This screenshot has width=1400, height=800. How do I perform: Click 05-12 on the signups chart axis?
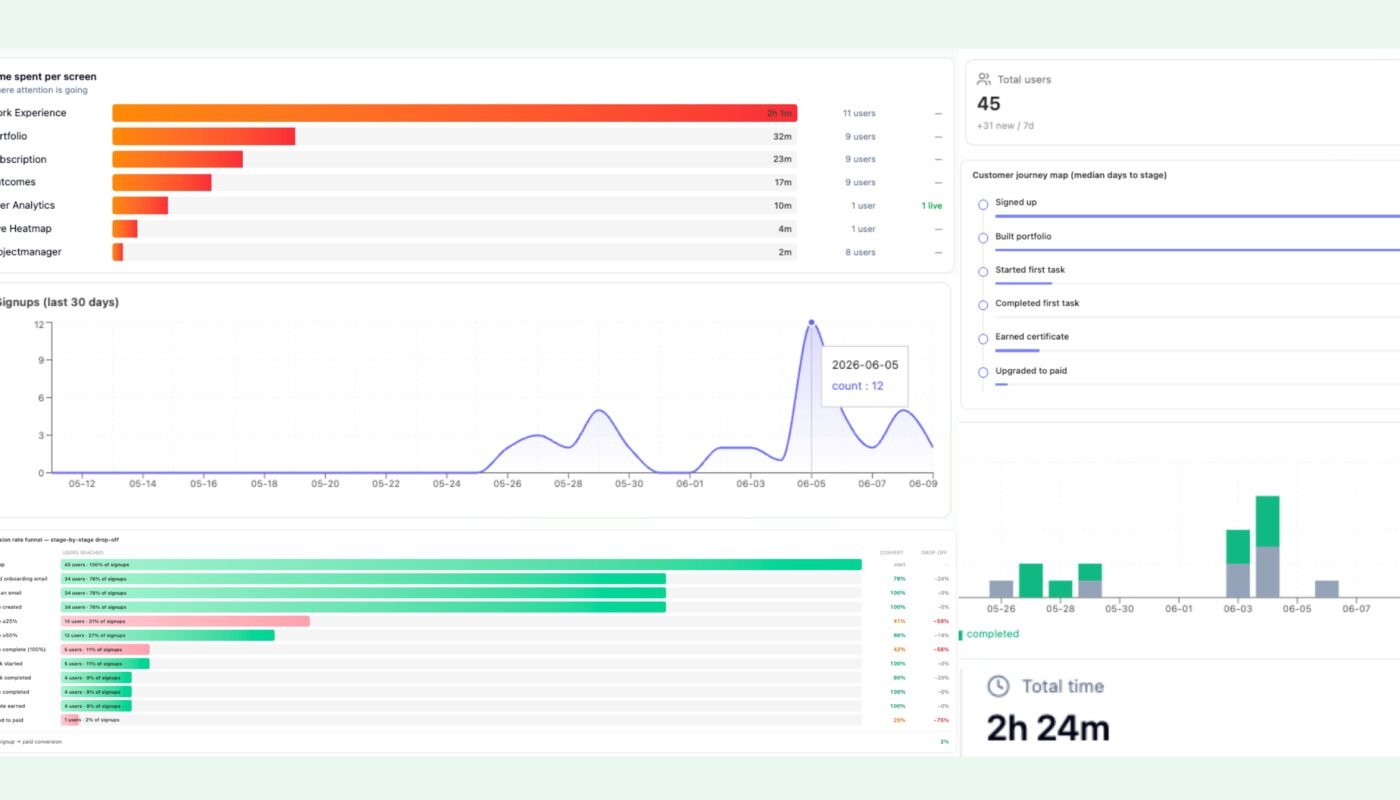82,484
